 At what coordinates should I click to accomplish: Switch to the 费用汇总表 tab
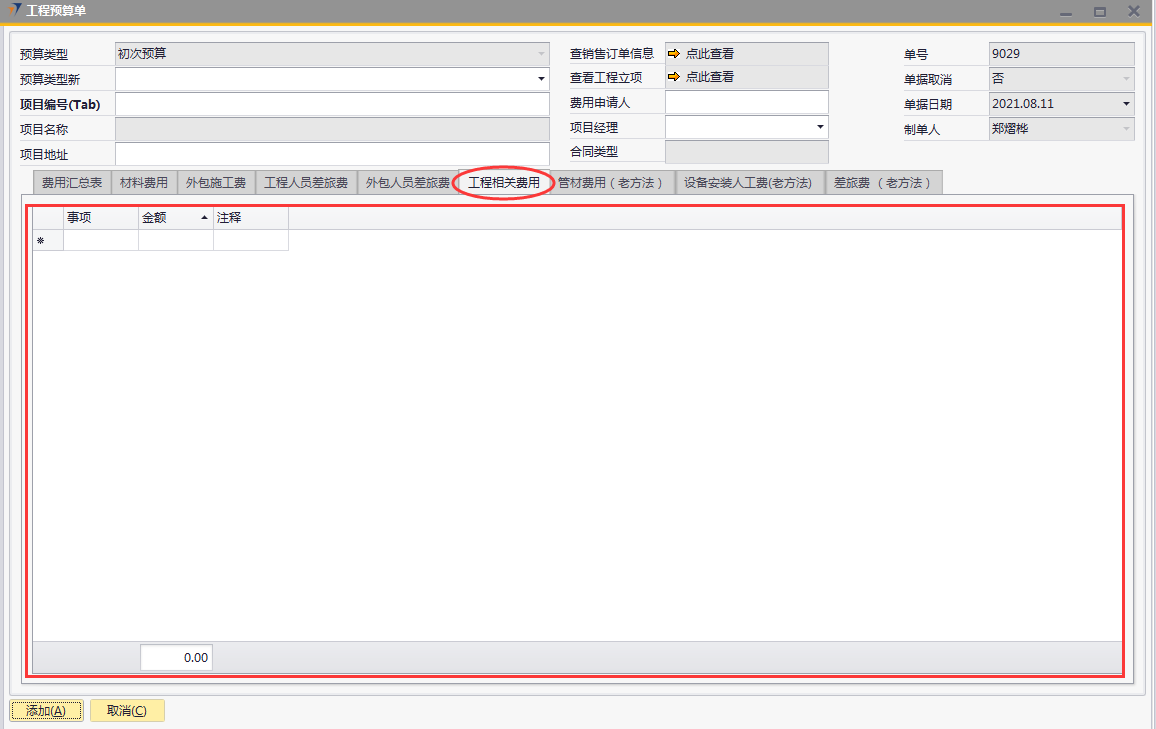[x=72, y=183]
